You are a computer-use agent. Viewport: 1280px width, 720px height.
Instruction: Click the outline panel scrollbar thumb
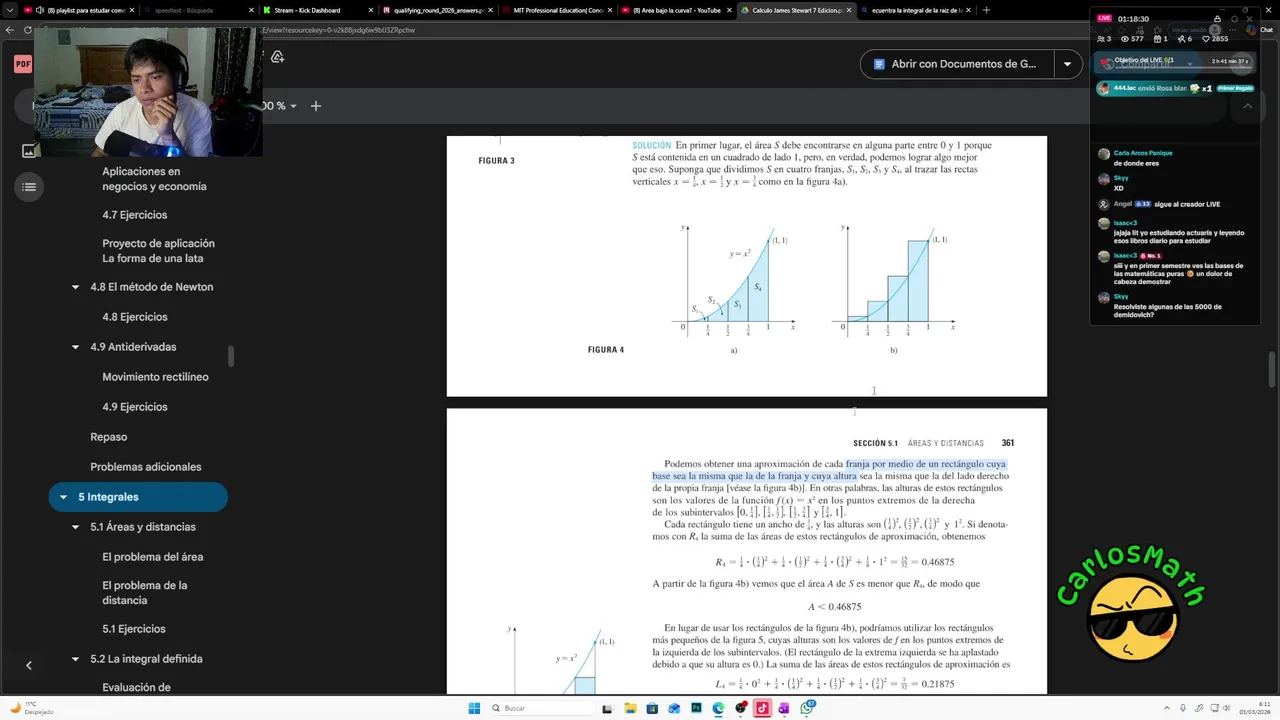click(x=231, y=356)
